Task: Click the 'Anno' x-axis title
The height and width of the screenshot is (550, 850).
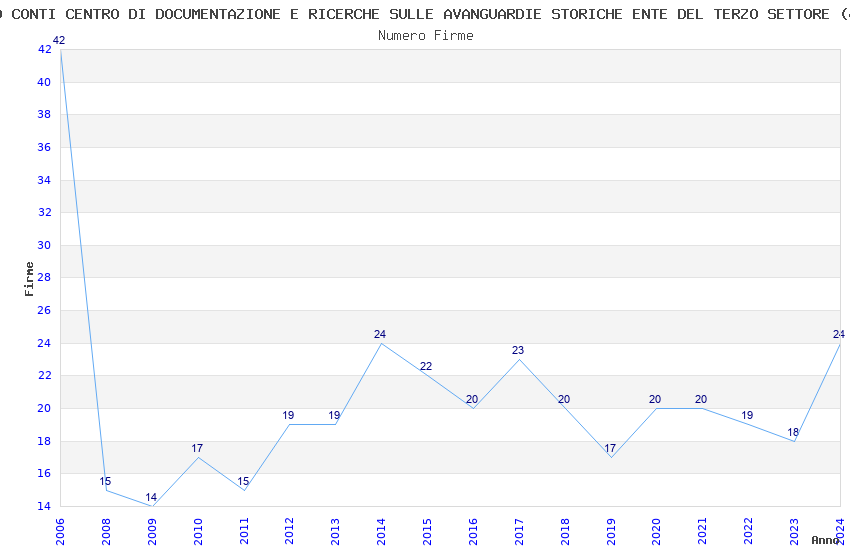Action: pos(825,540)
